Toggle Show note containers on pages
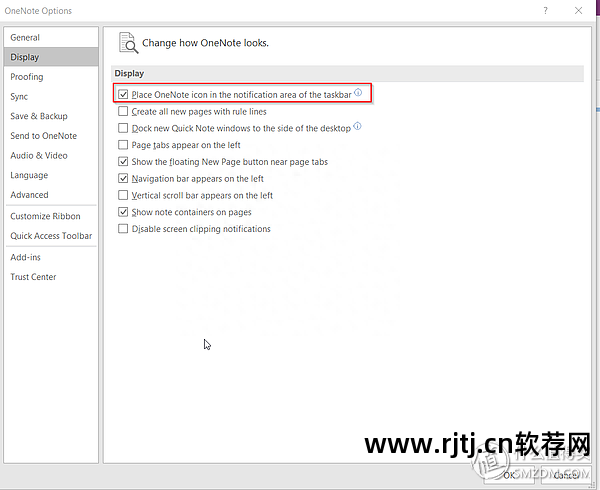Screen dimensions: 600x490 [123, 212]
